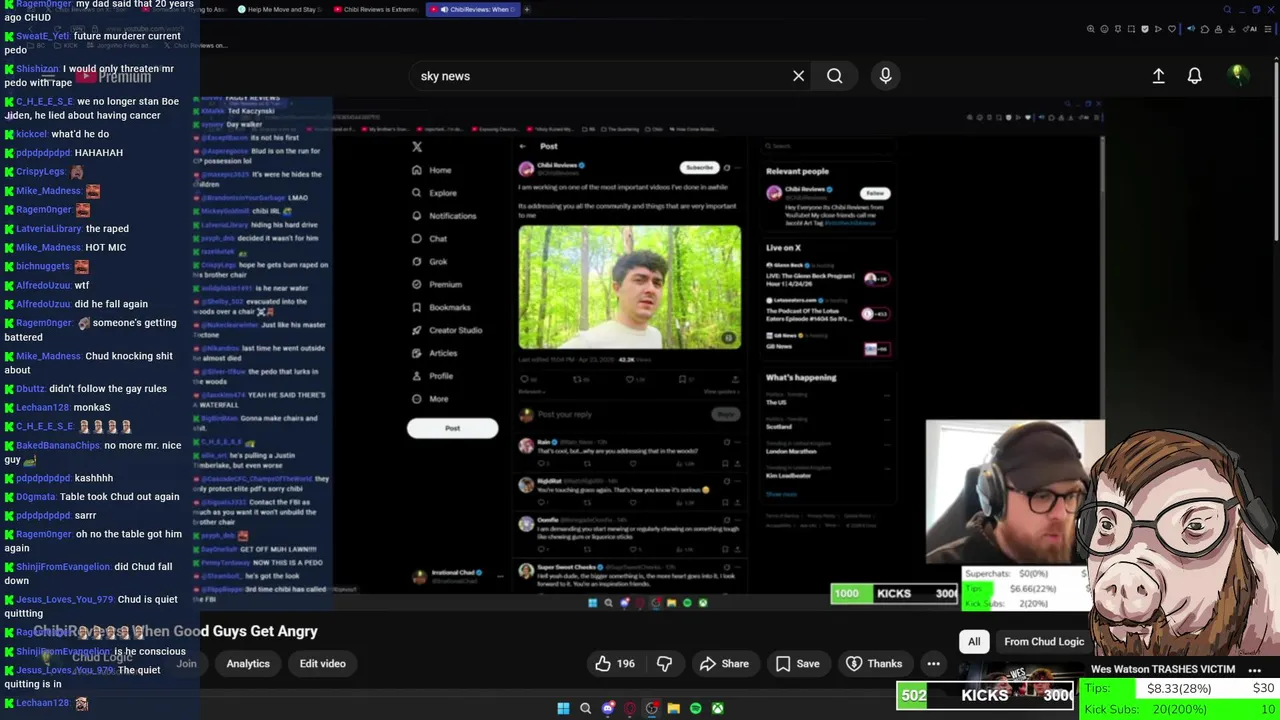Open 'GB News' live stream entry
Image resolution: width=1280 pixels, height=720 pixels.
(828, 341)
